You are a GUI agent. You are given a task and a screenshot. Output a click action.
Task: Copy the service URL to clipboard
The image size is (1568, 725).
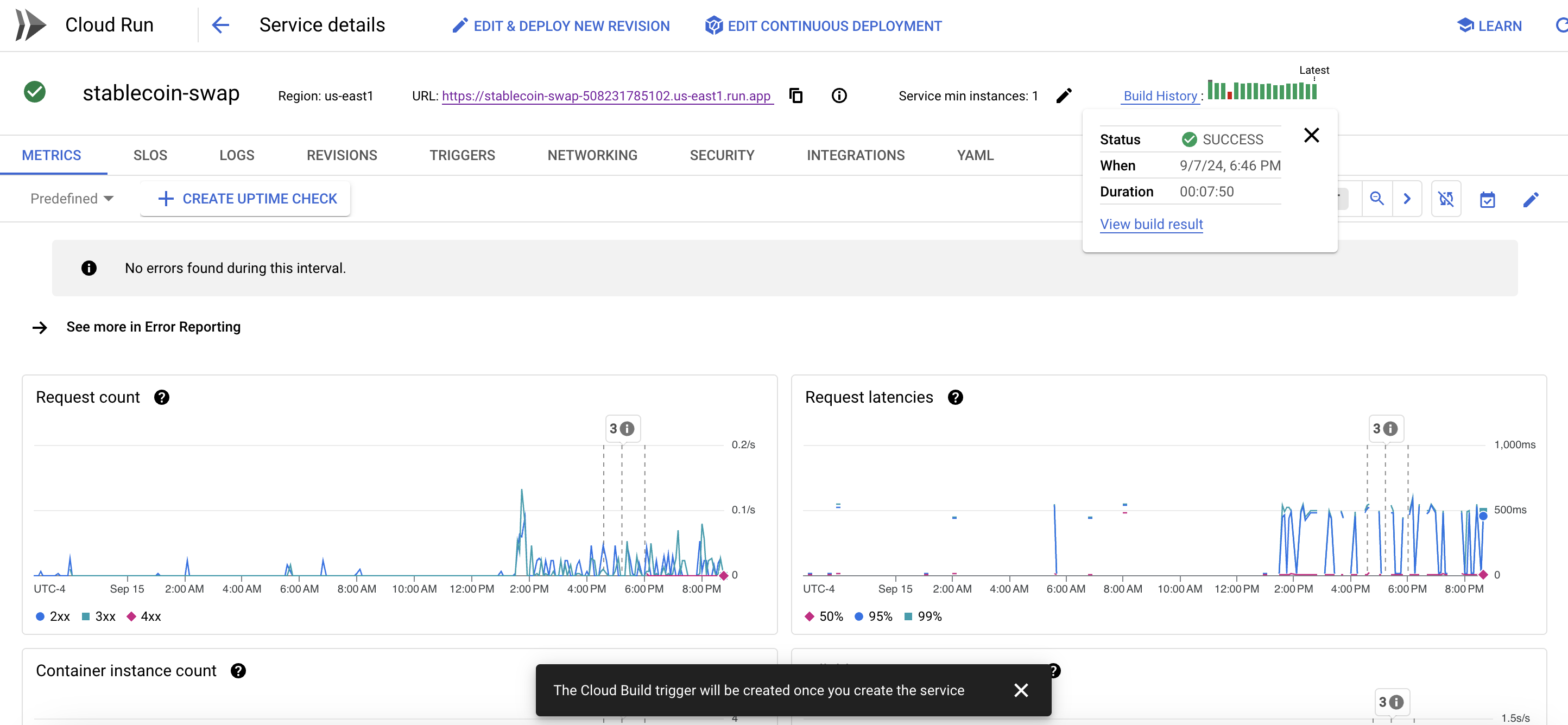(795, 96)
